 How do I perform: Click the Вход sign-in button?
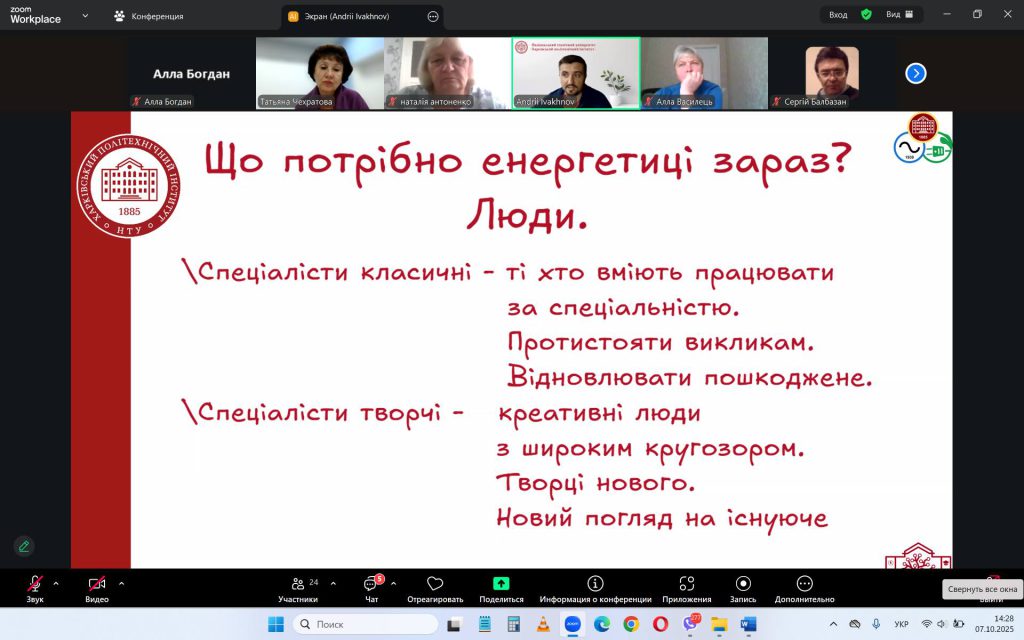tap(838, 14)
